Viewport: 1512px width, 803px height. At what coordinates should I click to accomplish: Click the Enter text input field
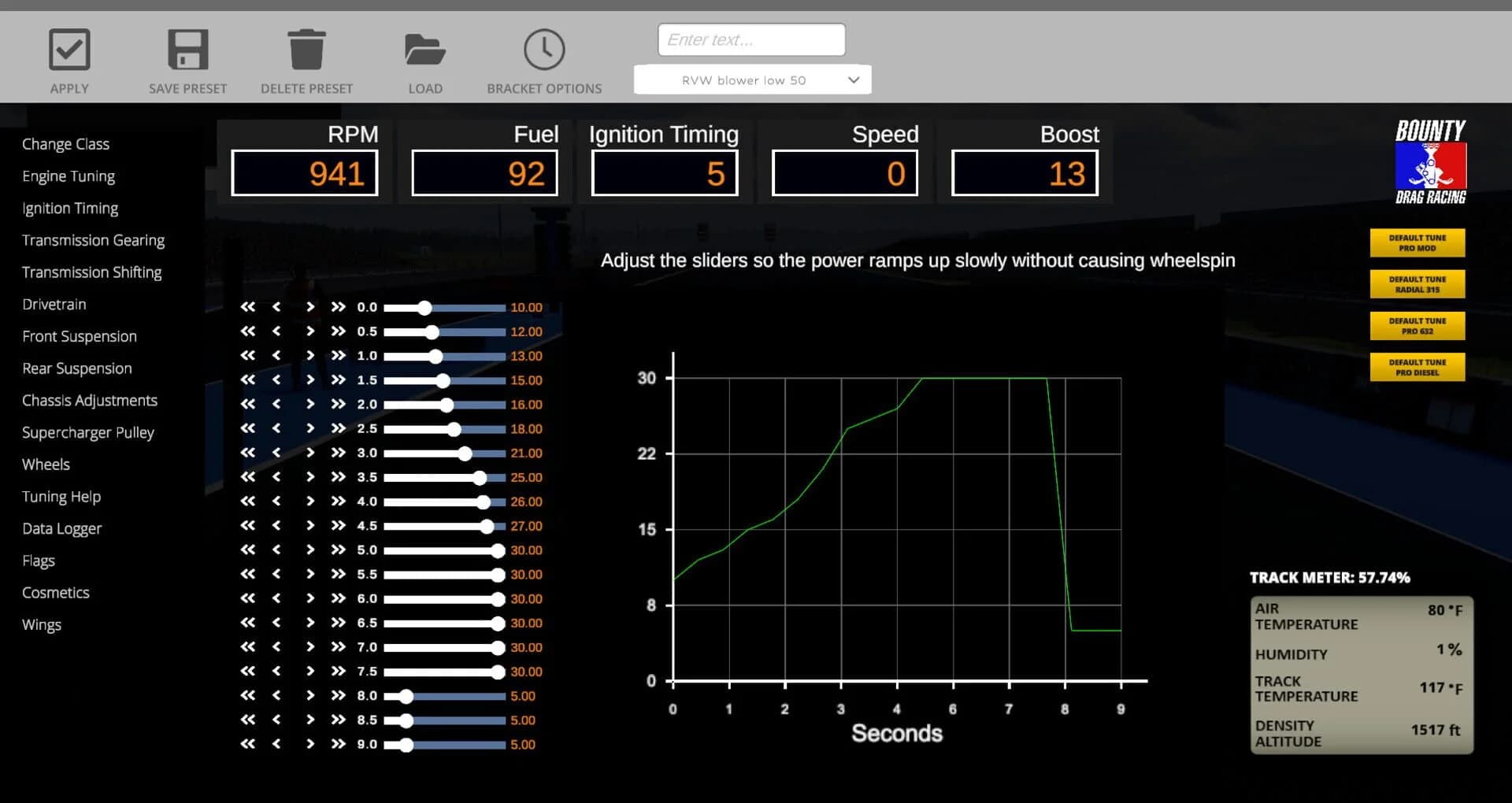pos(750,39)
